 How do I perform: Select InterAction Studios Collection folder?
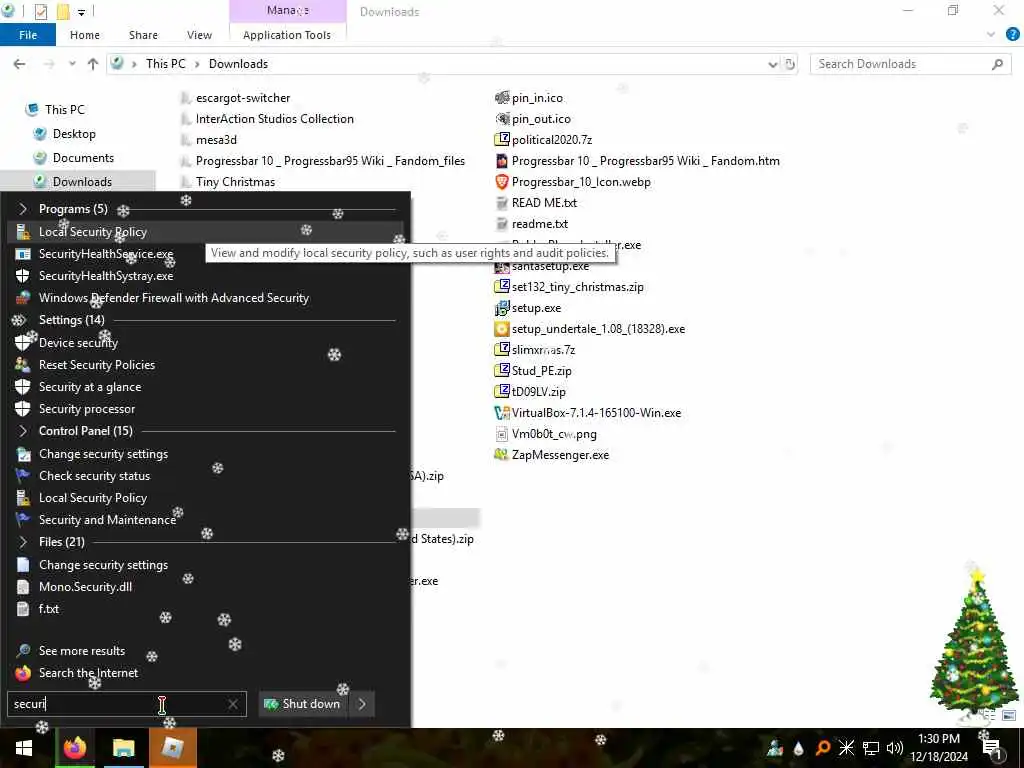pos(267,119)
